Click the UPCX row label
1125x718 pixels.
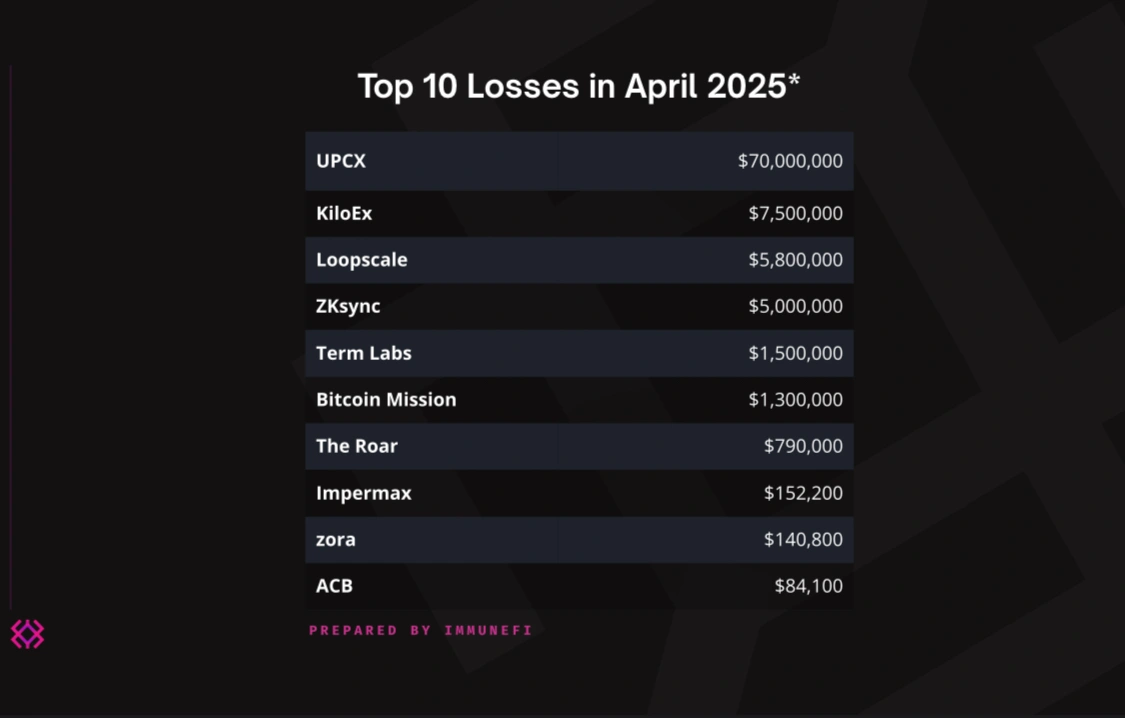(x=341, y=161)
